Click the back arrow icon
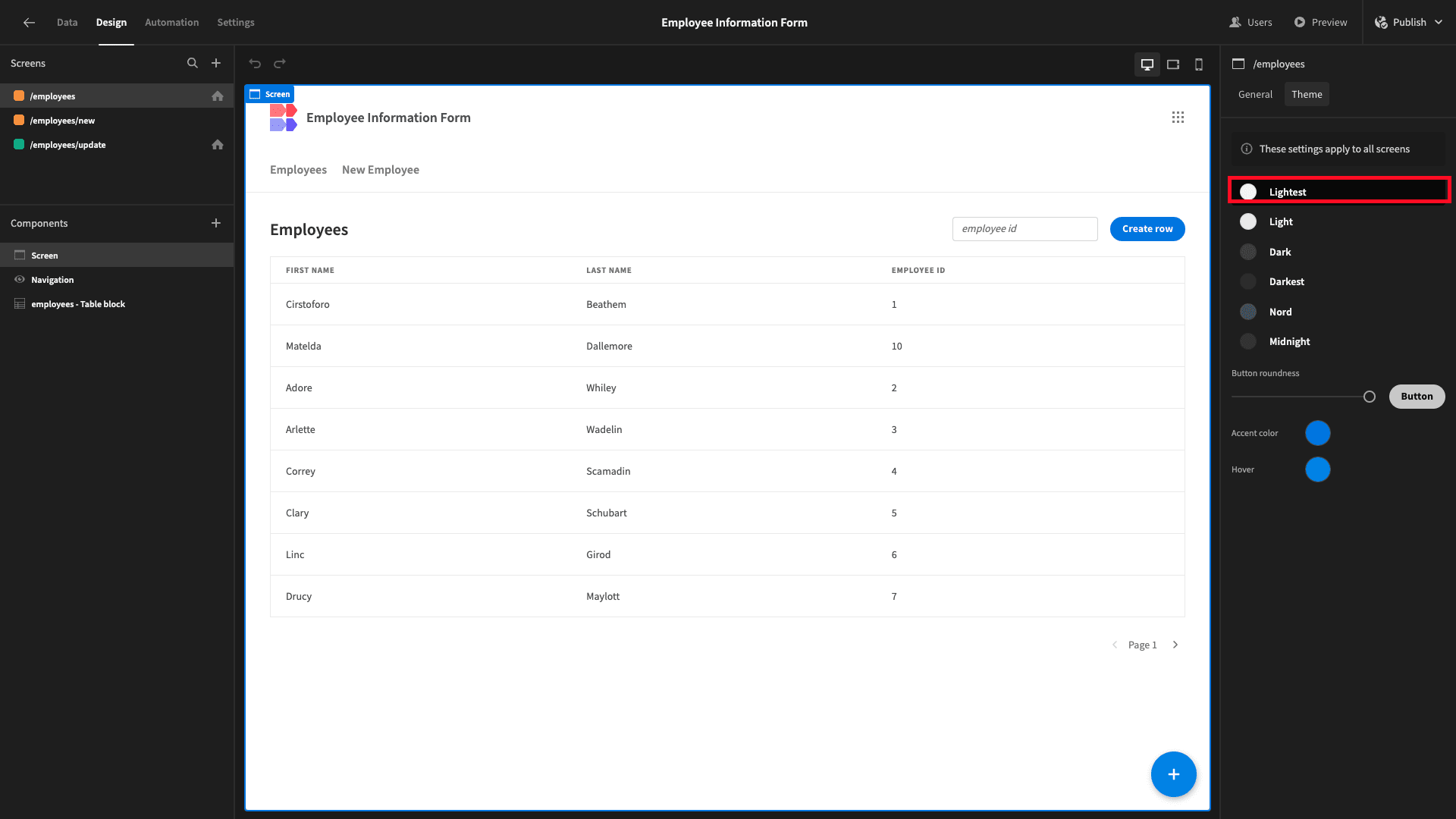 click(29, 23)
